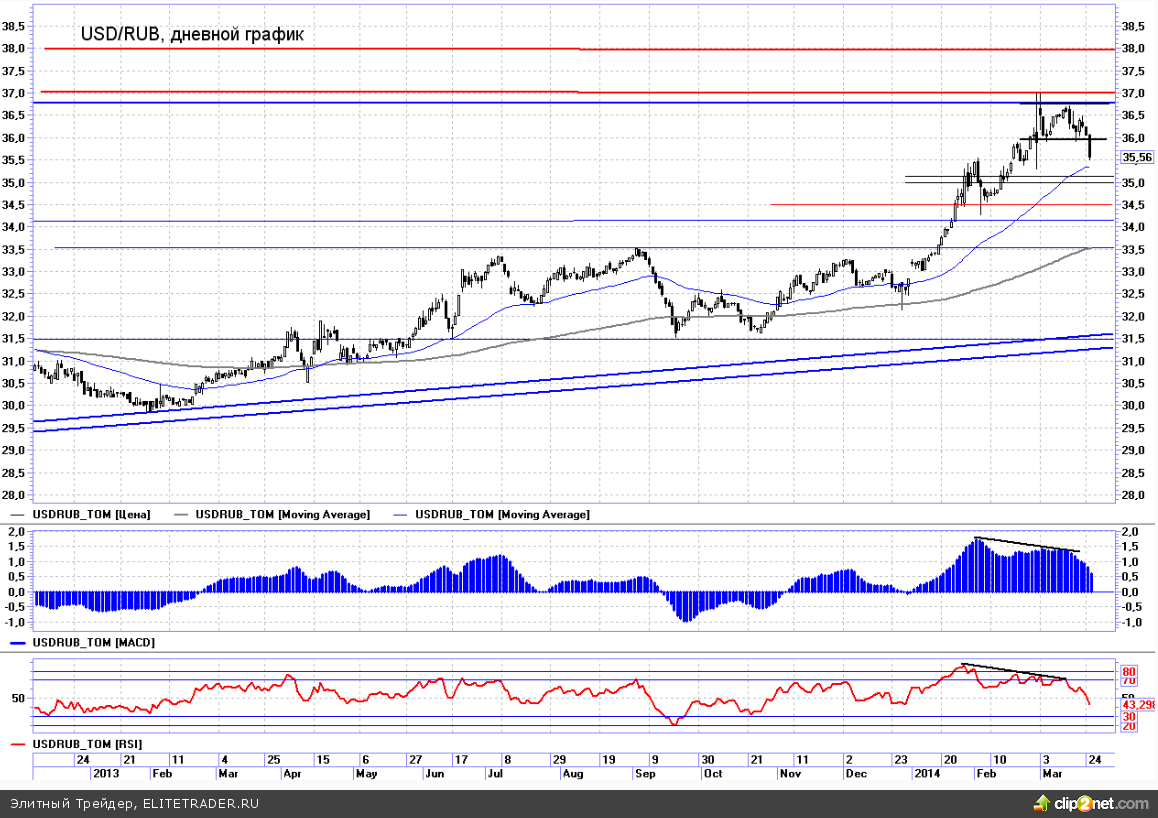Click the May month label

point(366,773)
